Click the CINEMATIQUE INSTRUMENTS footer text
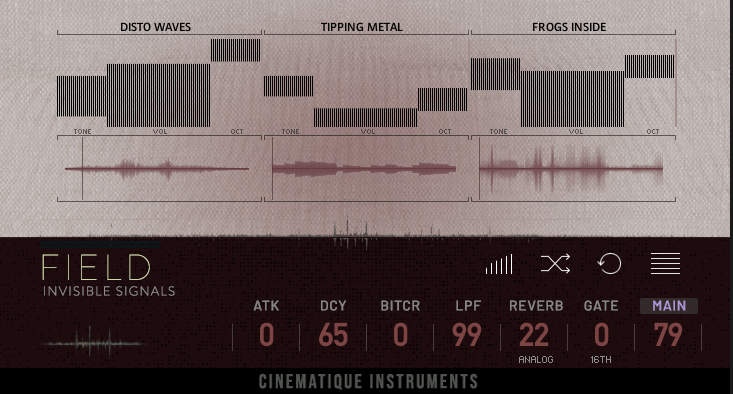Image resolution: width=733 pixels, height=394 pixels. tap(368, 382)
